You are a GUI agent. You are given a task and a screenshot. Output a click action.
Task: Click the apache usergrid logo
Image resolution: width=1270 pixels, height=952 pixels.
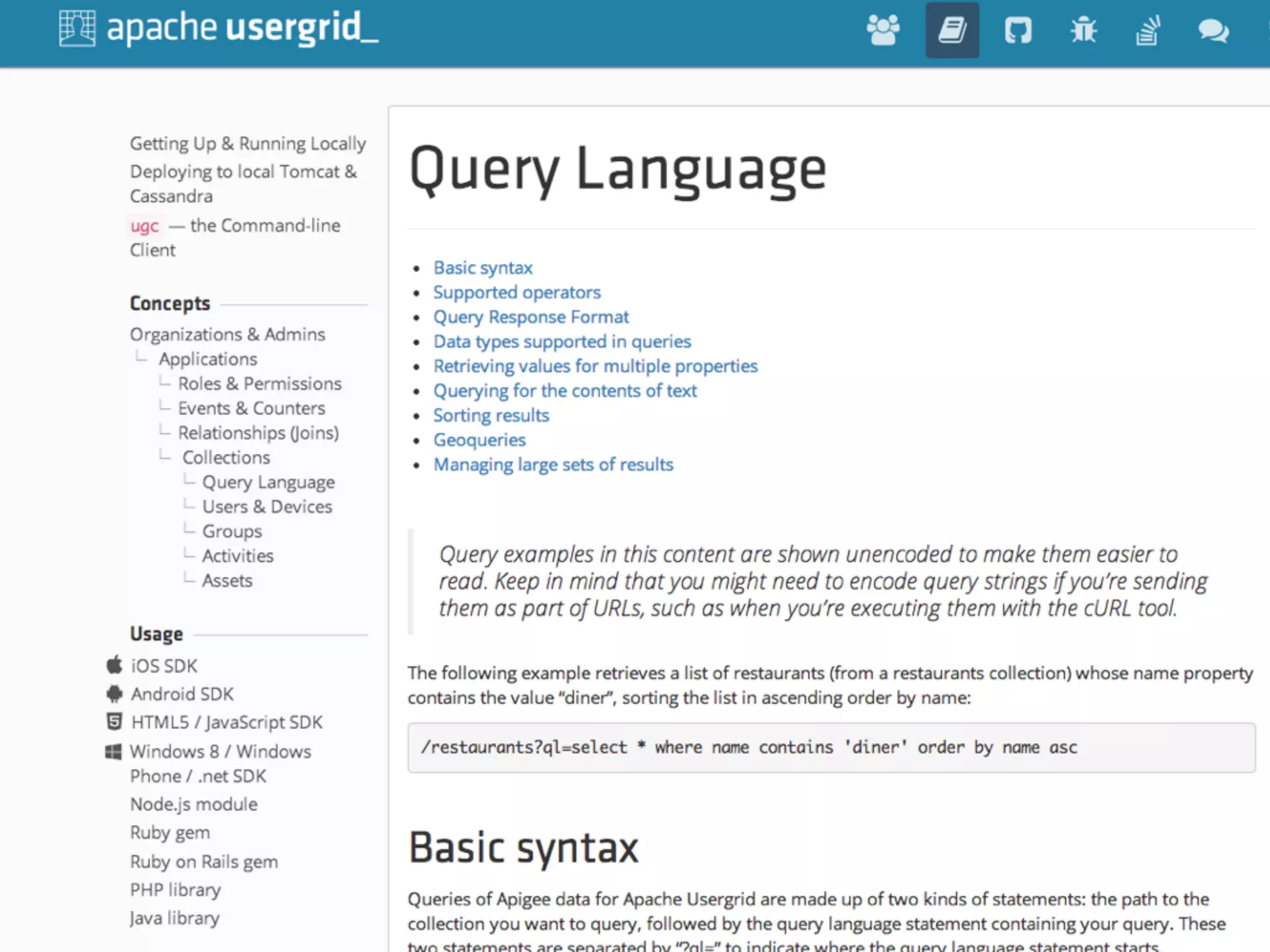[219, 28]
